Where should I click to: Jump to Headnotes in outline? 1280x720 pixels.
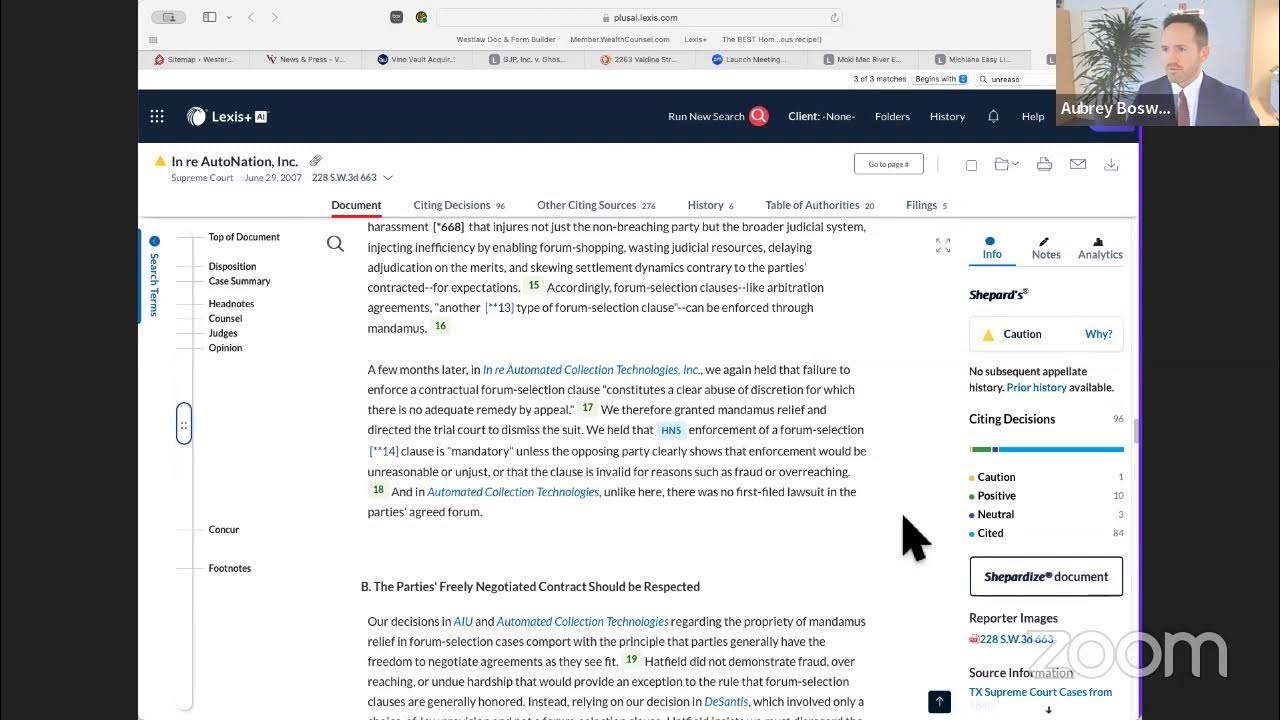[231, 304]
